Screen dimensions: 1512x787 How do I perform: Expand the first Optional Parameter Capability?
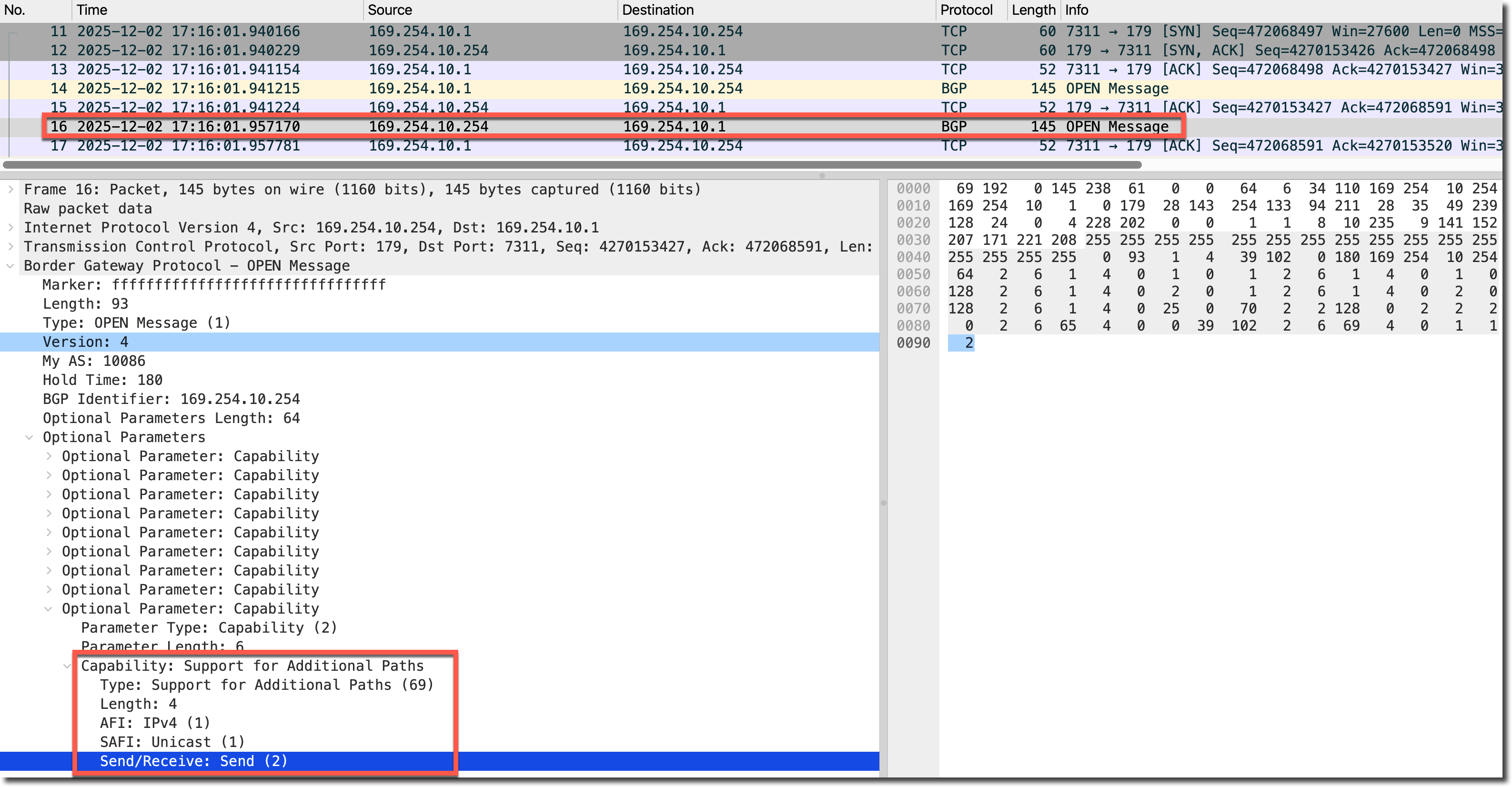coord(49,456)
